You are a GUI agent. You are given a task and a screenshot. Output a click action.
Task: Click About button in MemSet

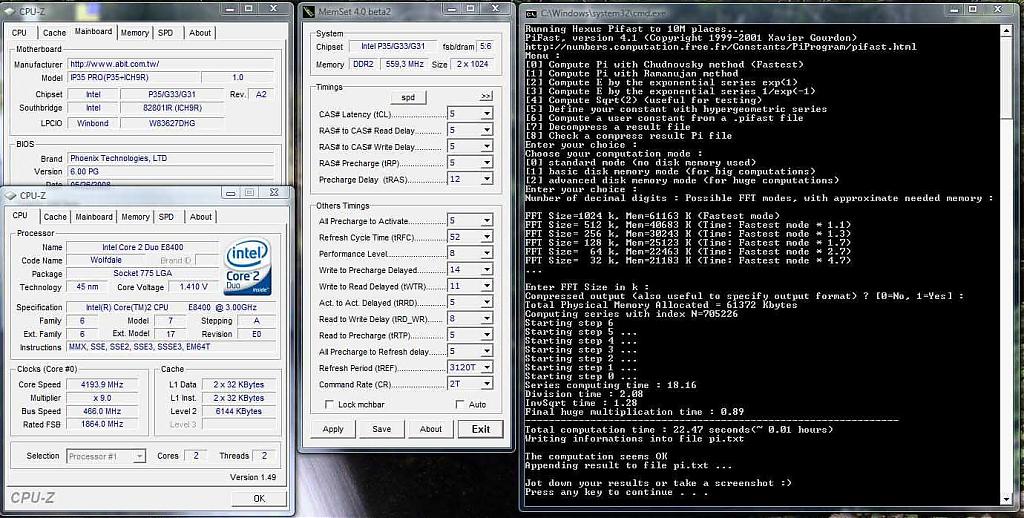[x=430, y=429]
